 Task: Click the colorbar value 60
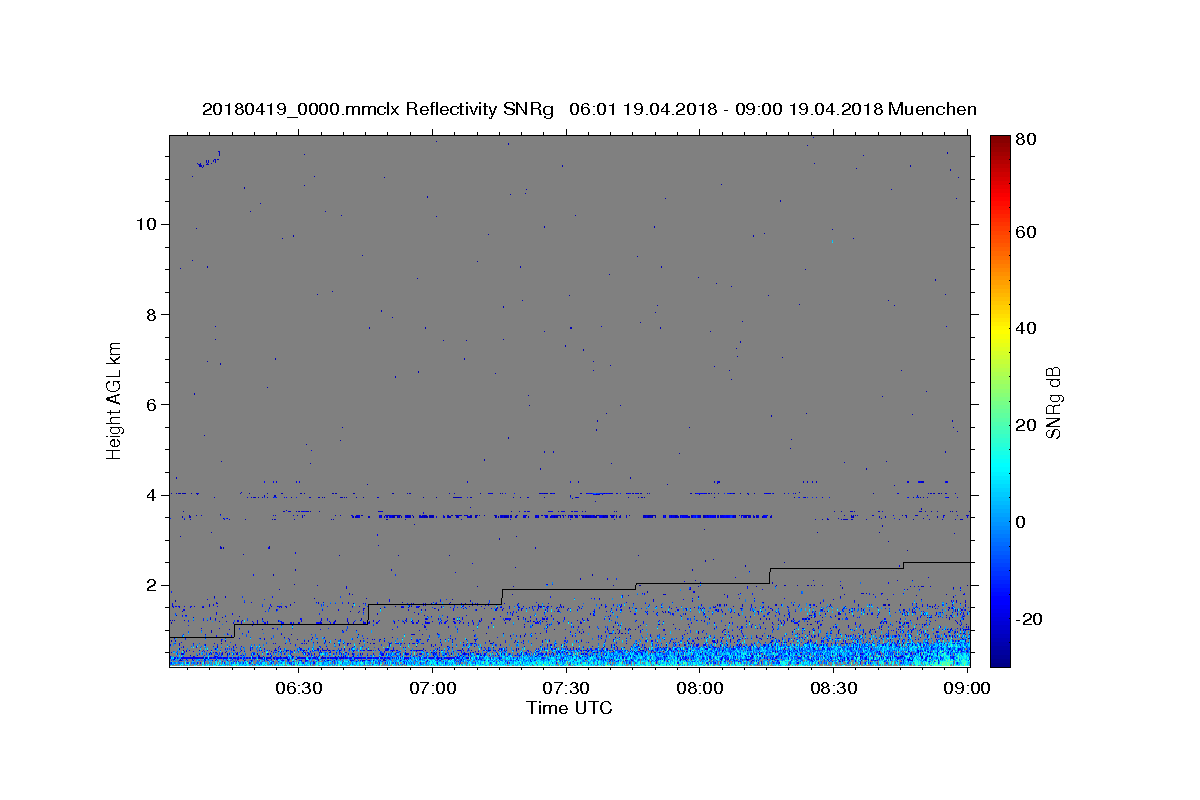(x=1028, y=232)
